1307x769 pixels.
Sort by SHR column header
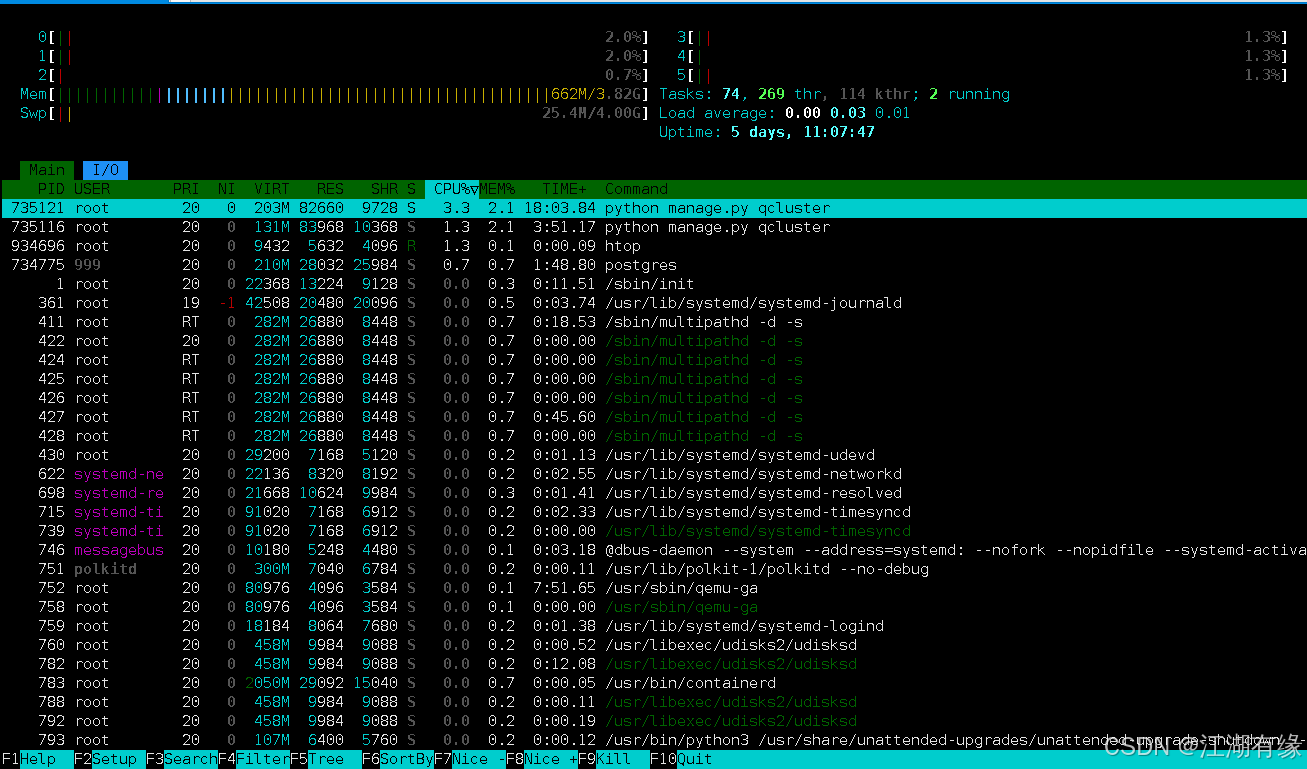384,189
